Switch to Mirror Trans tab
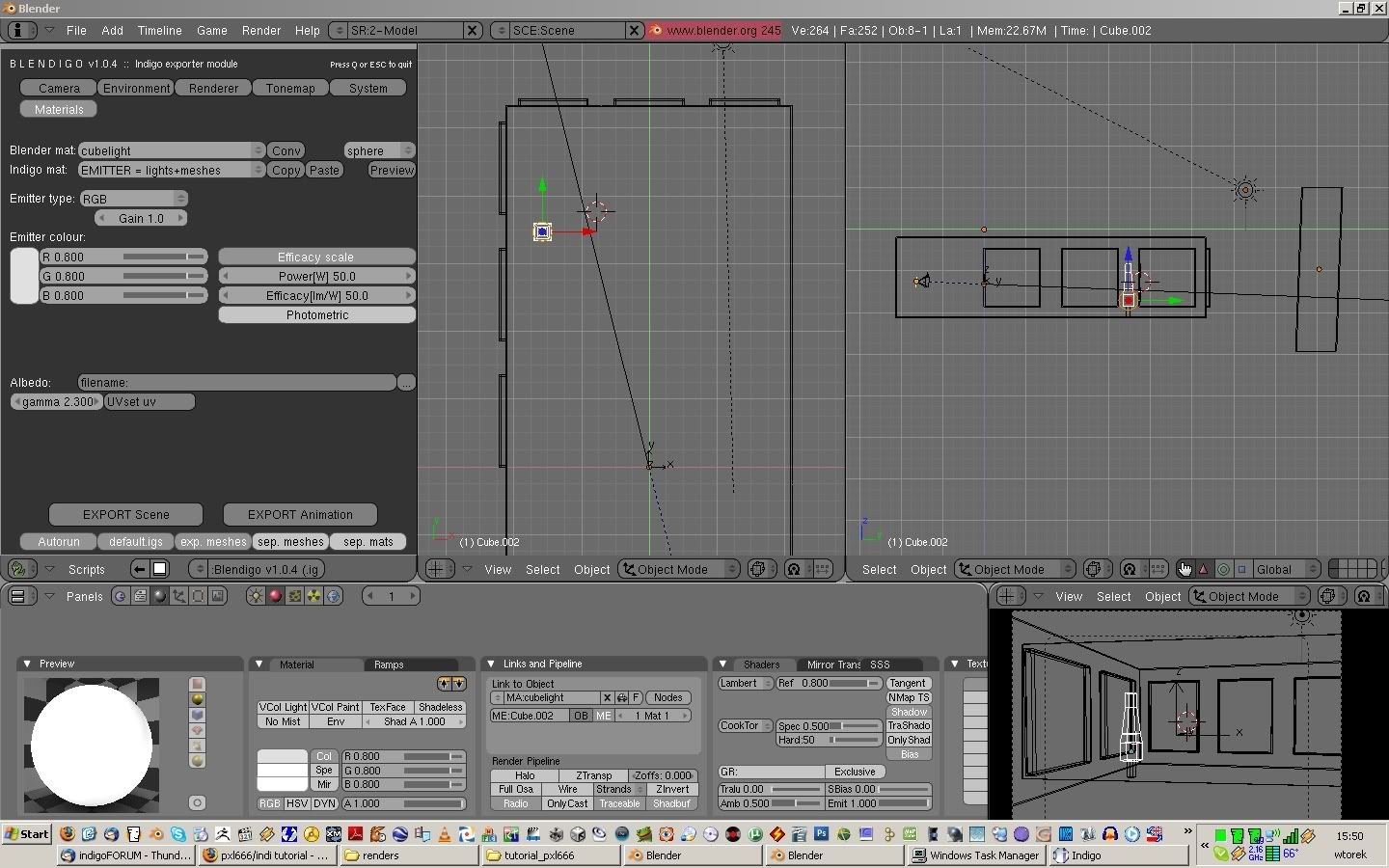The width and height of the screenshot is (1389, 868). click(x=833, y=665)
